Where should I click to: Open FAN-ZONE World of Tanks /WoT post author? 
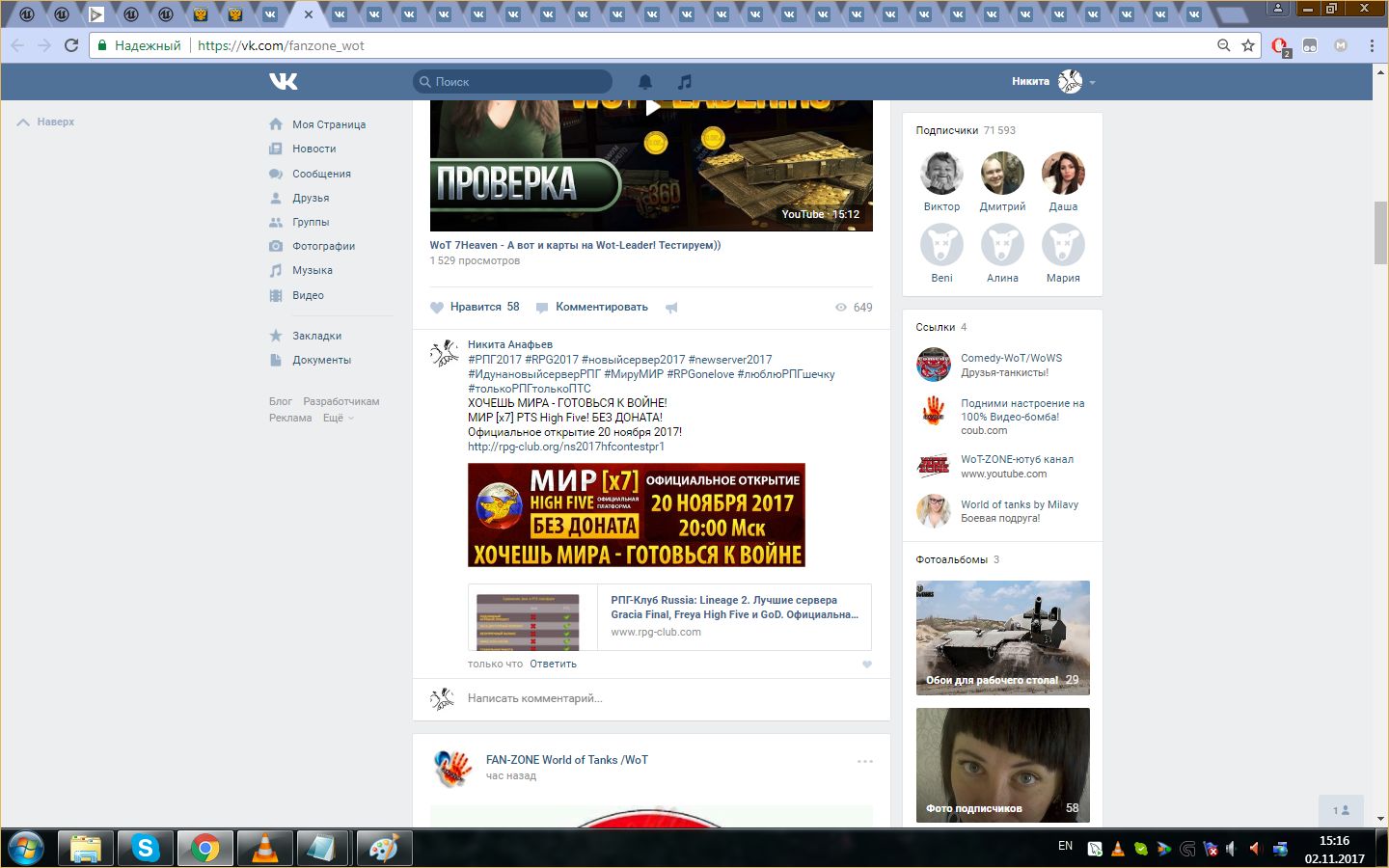(x=567, y=760)
